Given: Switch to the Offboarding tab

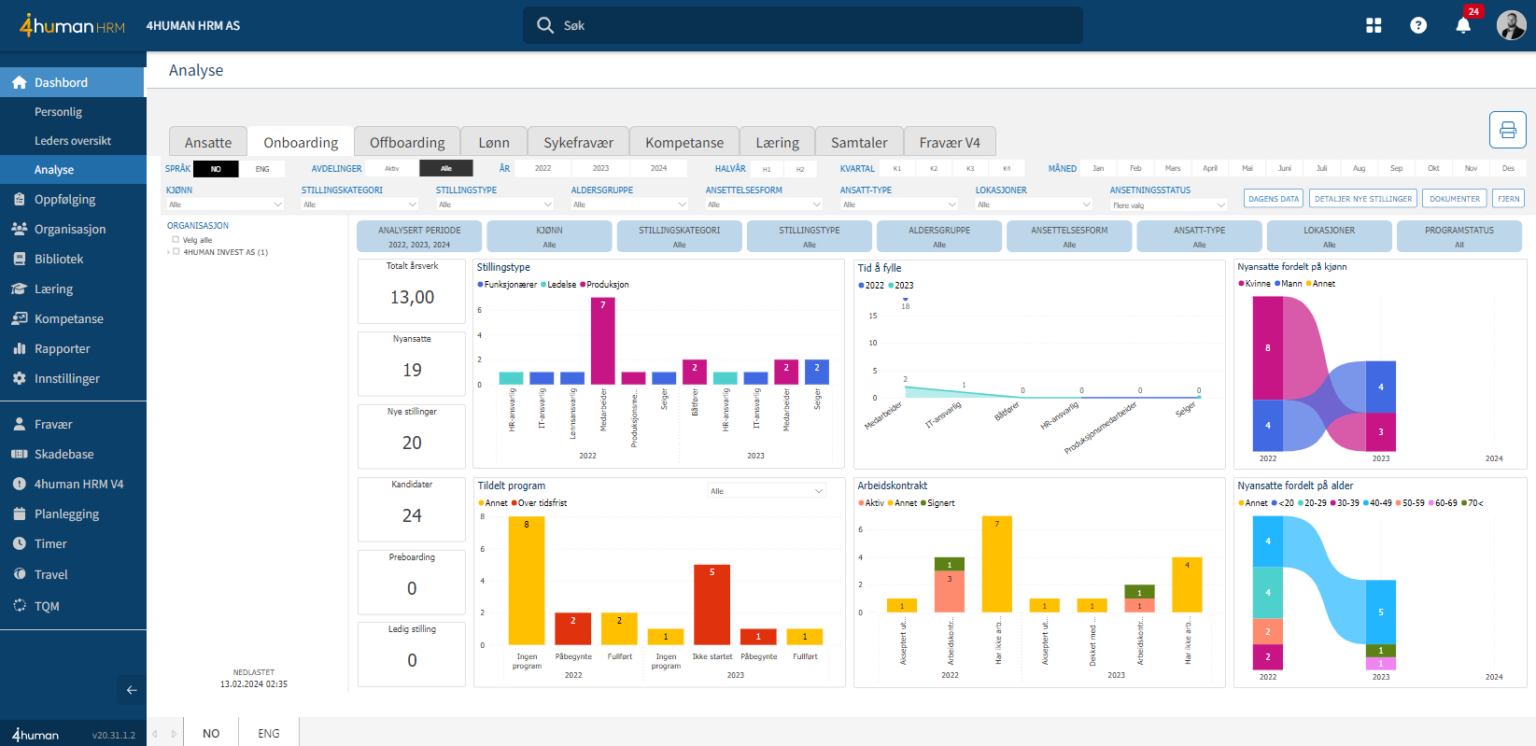Looking at the screenshot, I should (x=406, y=143).
